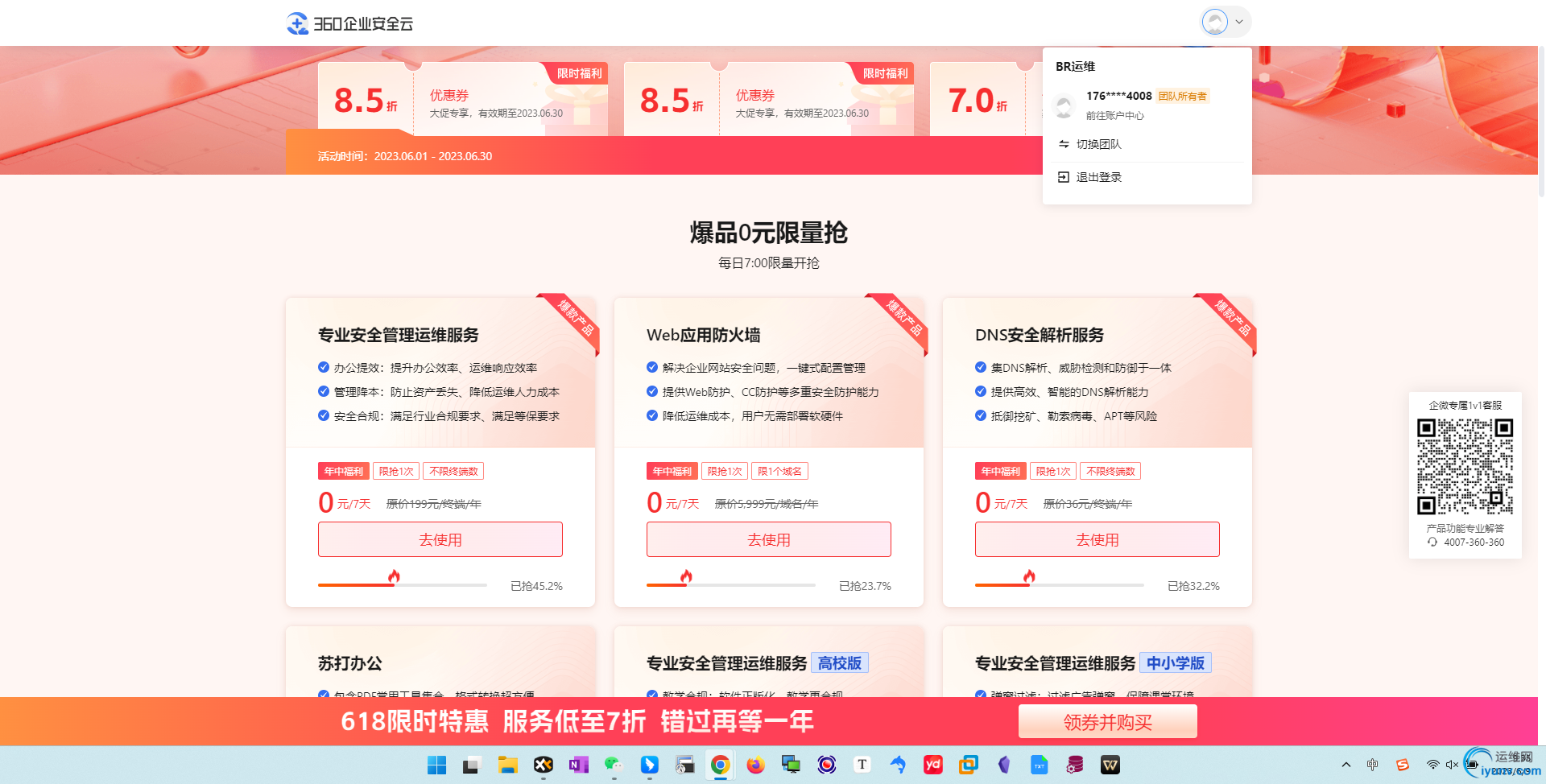Click the Sogou input tray icon
This screenshot has height=784, width=1546.
tap(1403, 765)
